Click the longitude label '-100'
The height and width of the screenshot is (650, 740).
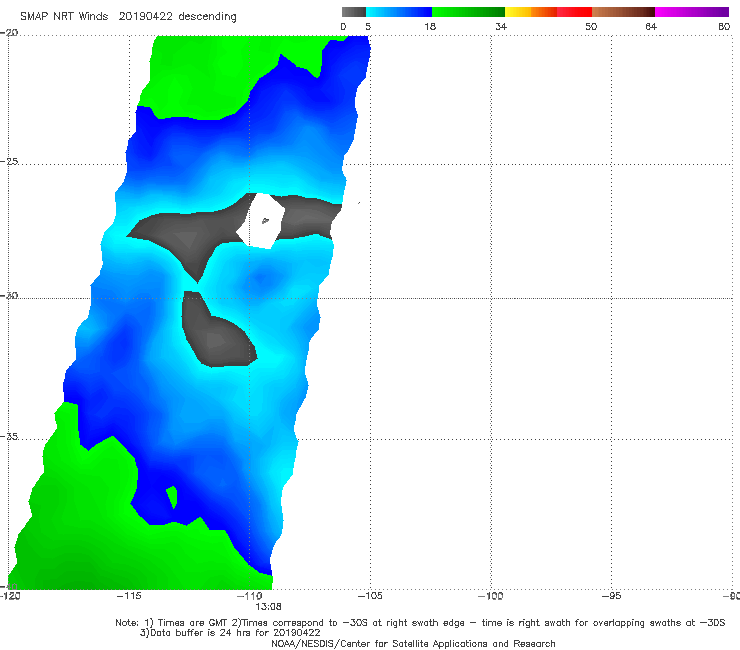click(490, 596)
